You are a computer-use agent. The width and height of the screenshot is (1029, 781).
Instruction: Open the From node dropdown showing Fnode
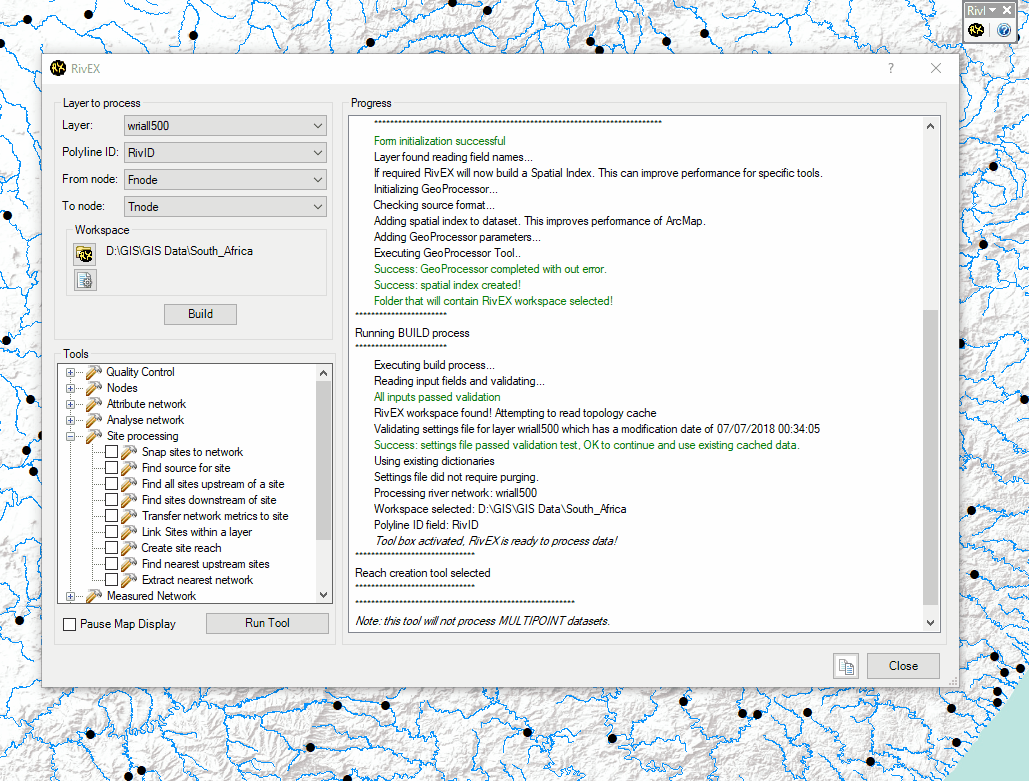click(x=225, y=179)
